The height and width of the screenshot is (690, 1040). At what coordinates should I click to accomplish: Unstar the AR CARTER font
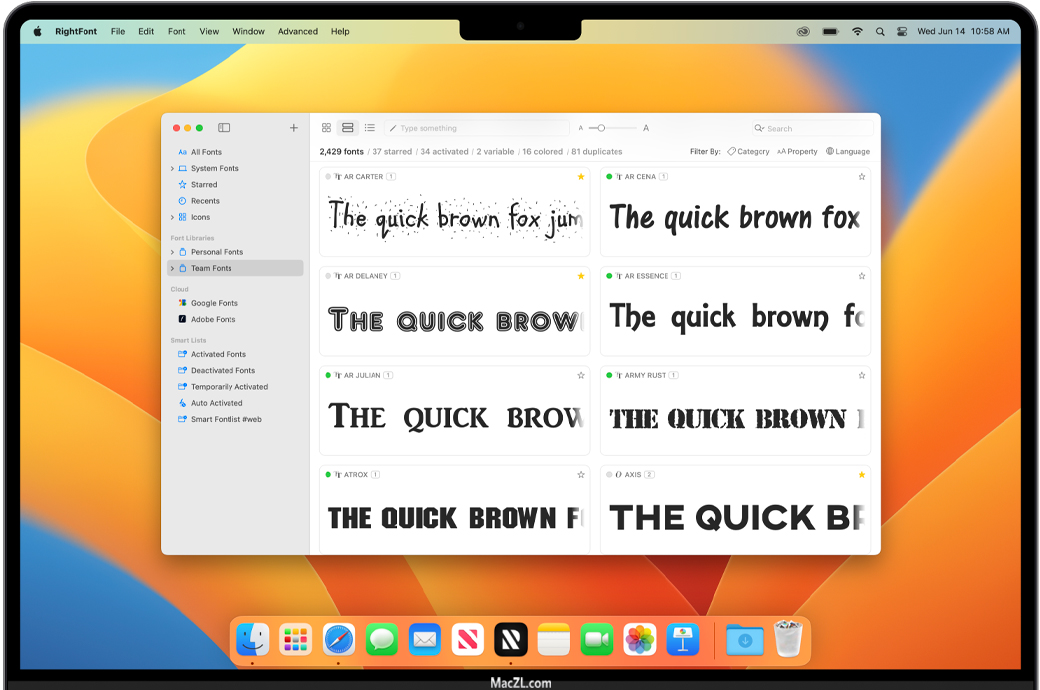[x=581, y=177]
